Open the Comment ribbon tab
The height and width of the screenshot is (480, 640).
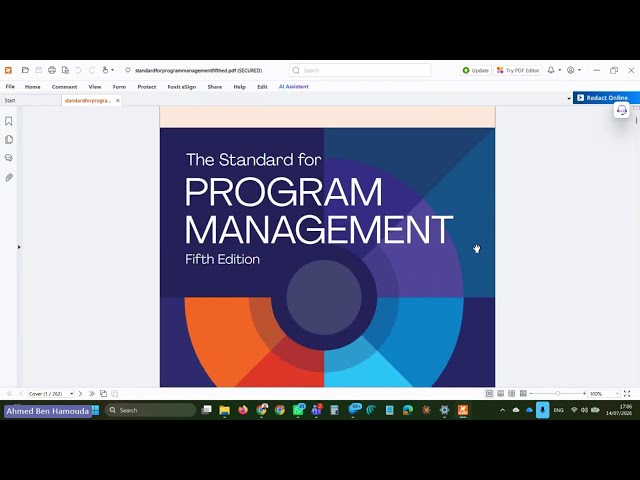(64, 87)
